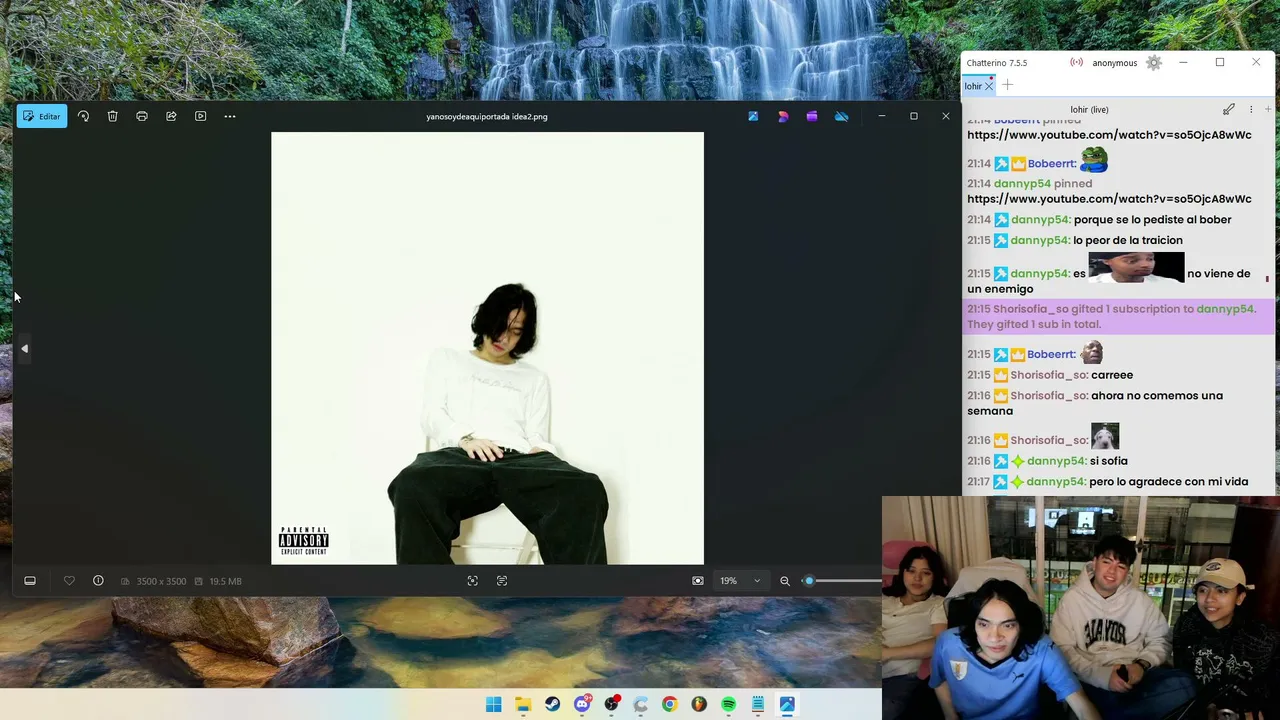Viewport: 1280px width, 720px height.
Task: Share the photo via the share icon
Action: [171, 116]
